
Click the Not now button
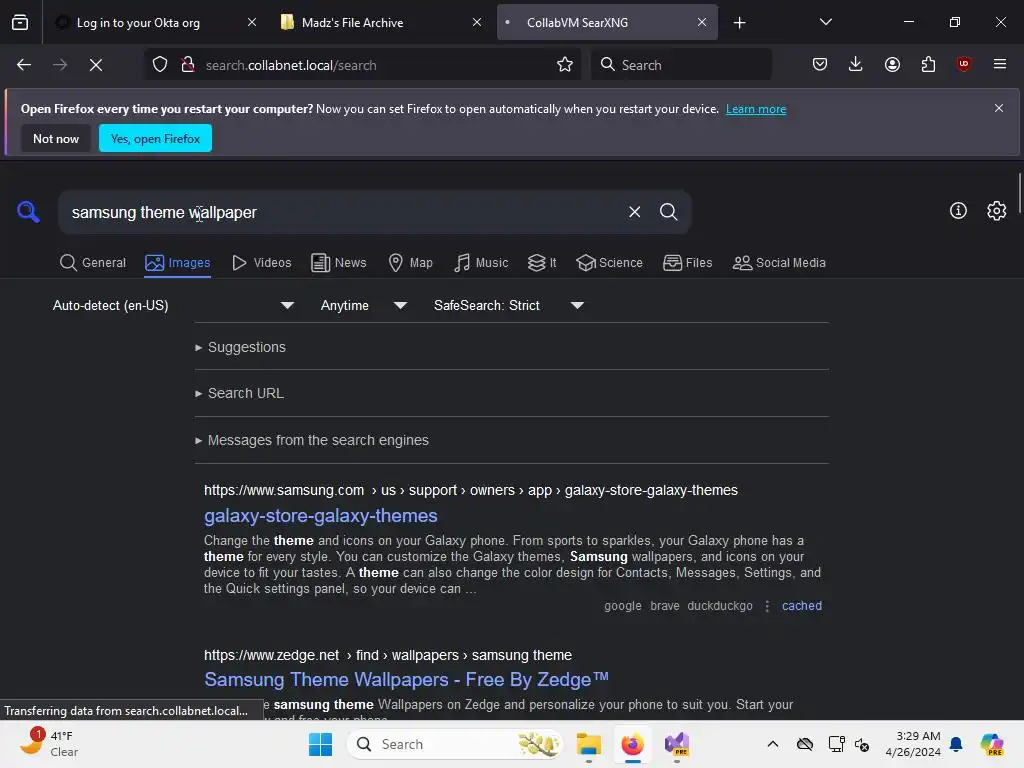[x=56, y=138]
